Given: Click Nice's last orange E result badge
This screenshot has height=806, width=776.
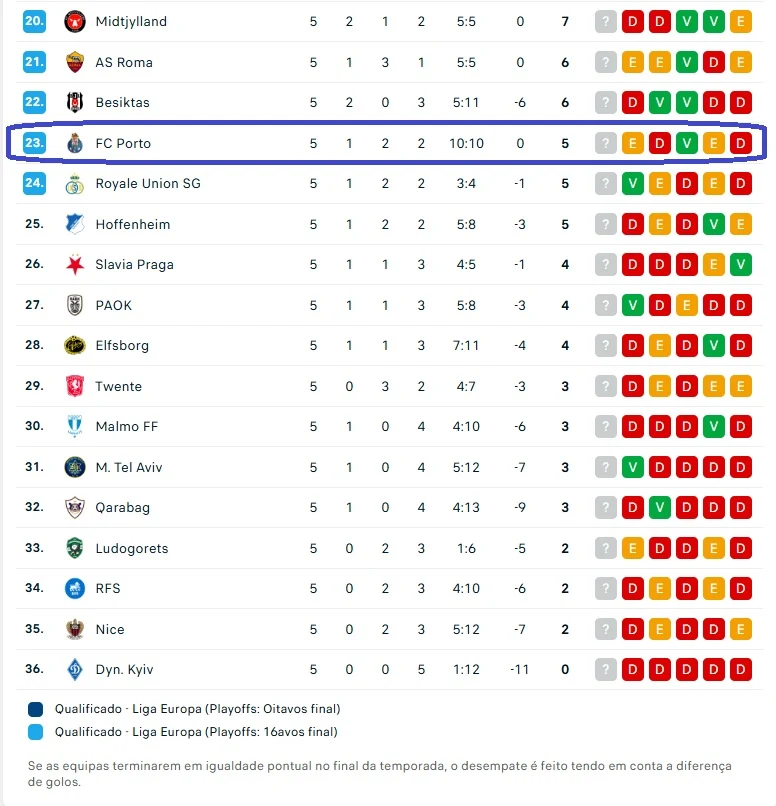Looking at the screenshot, I should 741,629.
